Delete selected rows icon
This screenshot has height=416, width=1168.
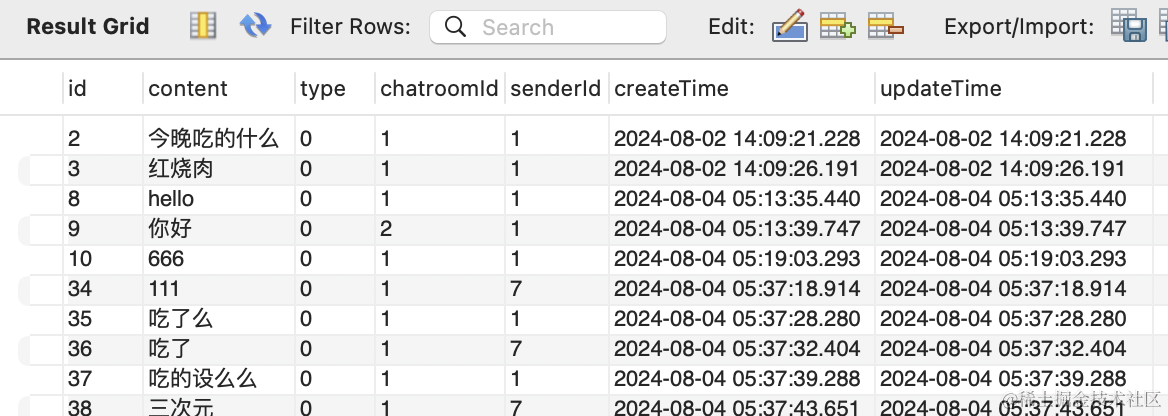click(x=885, y=27)
